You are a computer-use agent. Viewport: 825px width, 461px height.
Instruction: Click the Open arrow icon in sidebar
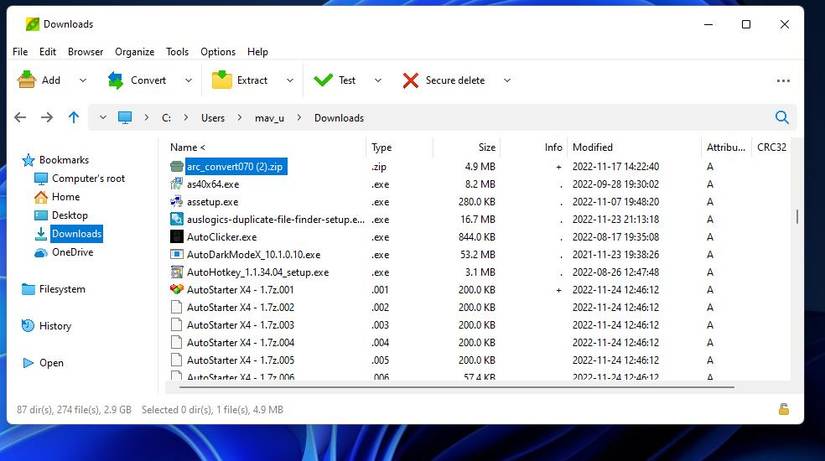tap(28, 363)
